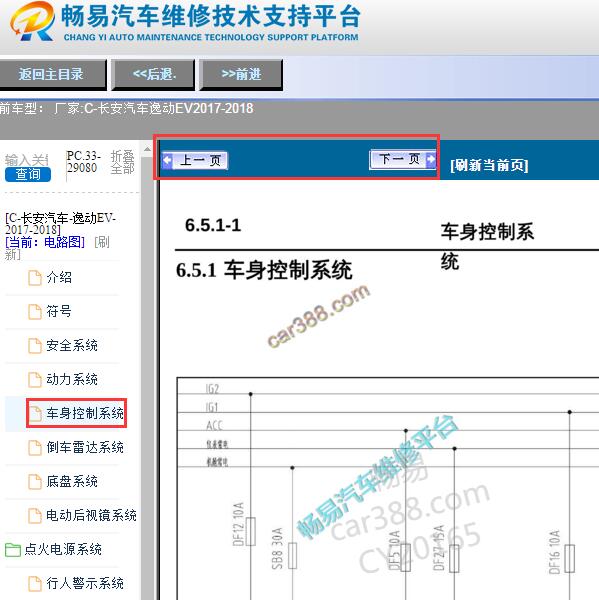Open the 介绍 tree item

point(59,277)
